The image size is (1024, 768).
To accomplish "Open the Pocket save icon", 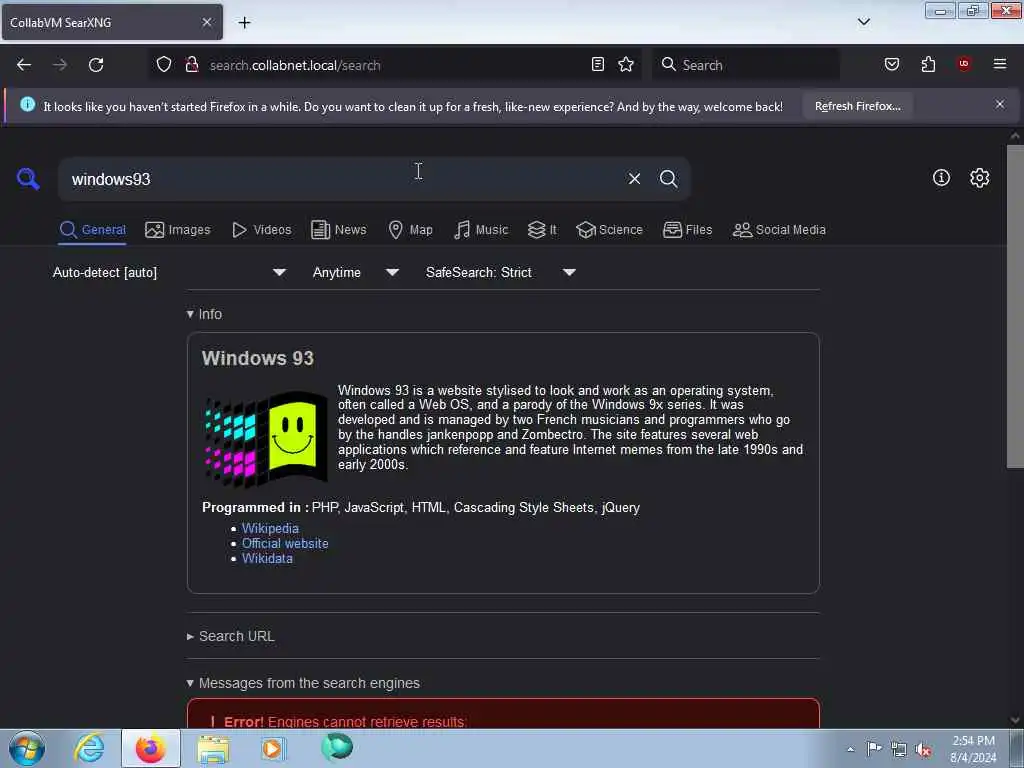I will (x=891, y=64).
